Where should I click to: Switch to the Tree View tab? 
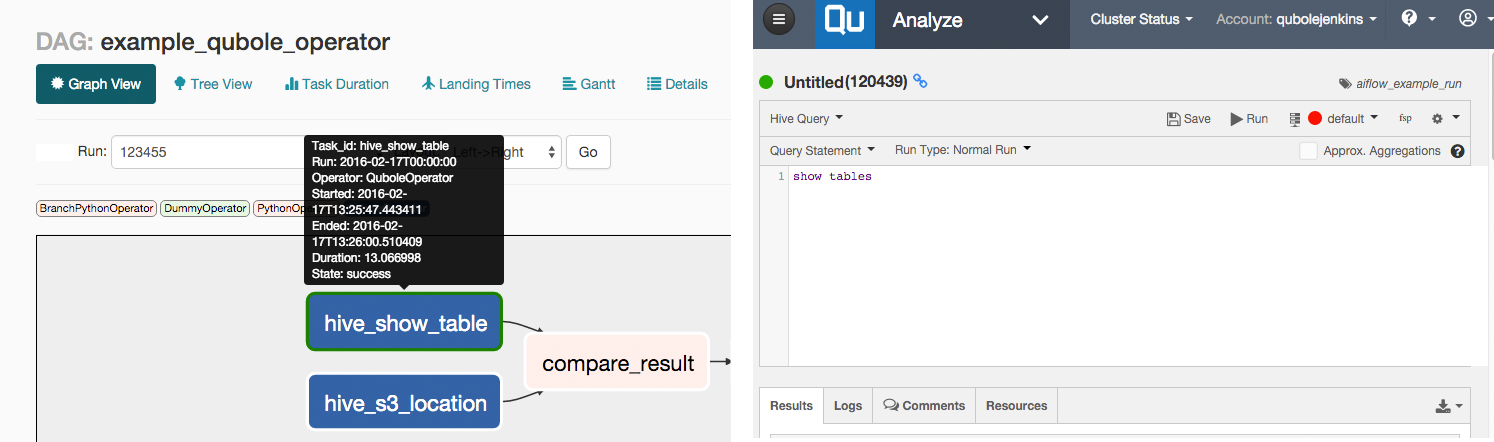[213, 84]
